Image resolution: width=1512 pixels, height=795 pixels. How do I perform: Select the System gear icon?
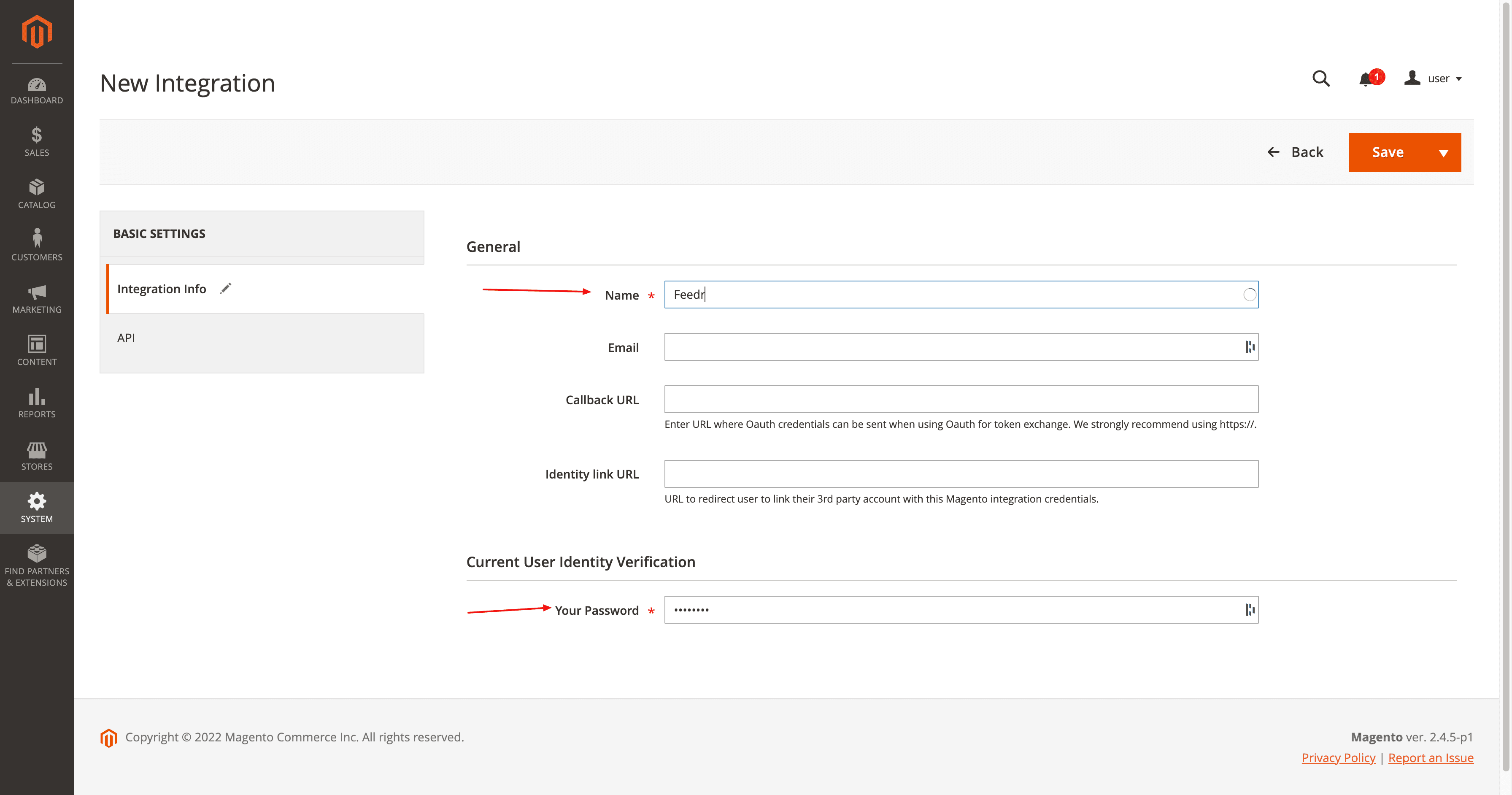[37, 507]
